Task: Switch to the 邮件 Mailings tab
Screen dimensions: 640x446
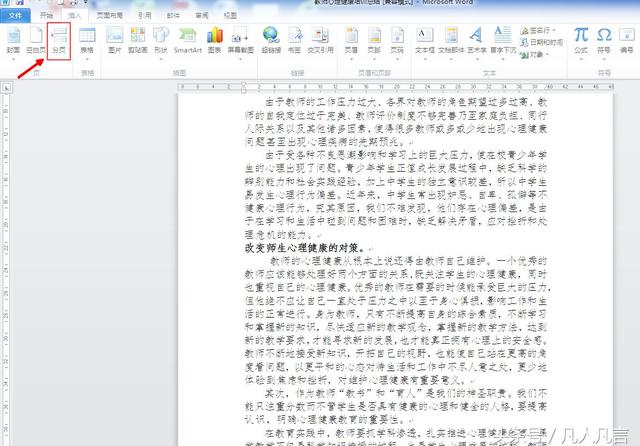Action: pyautogui.click(x=173, y=16)
